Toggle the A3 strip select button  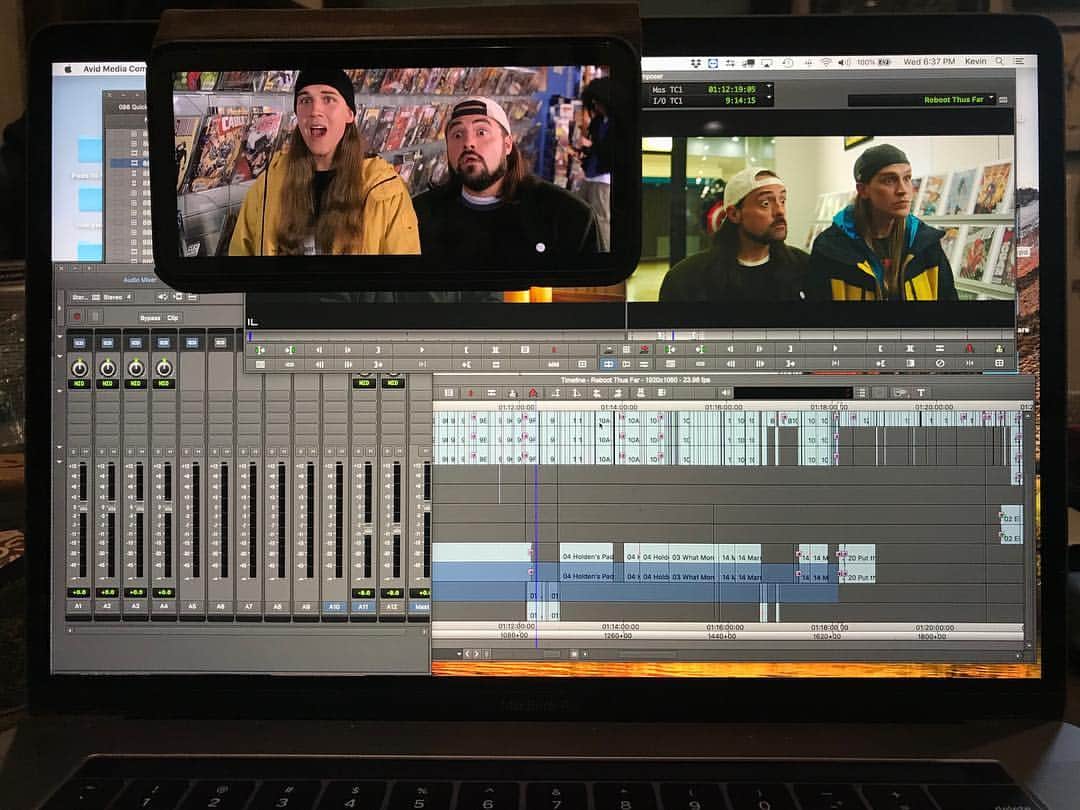136,342
